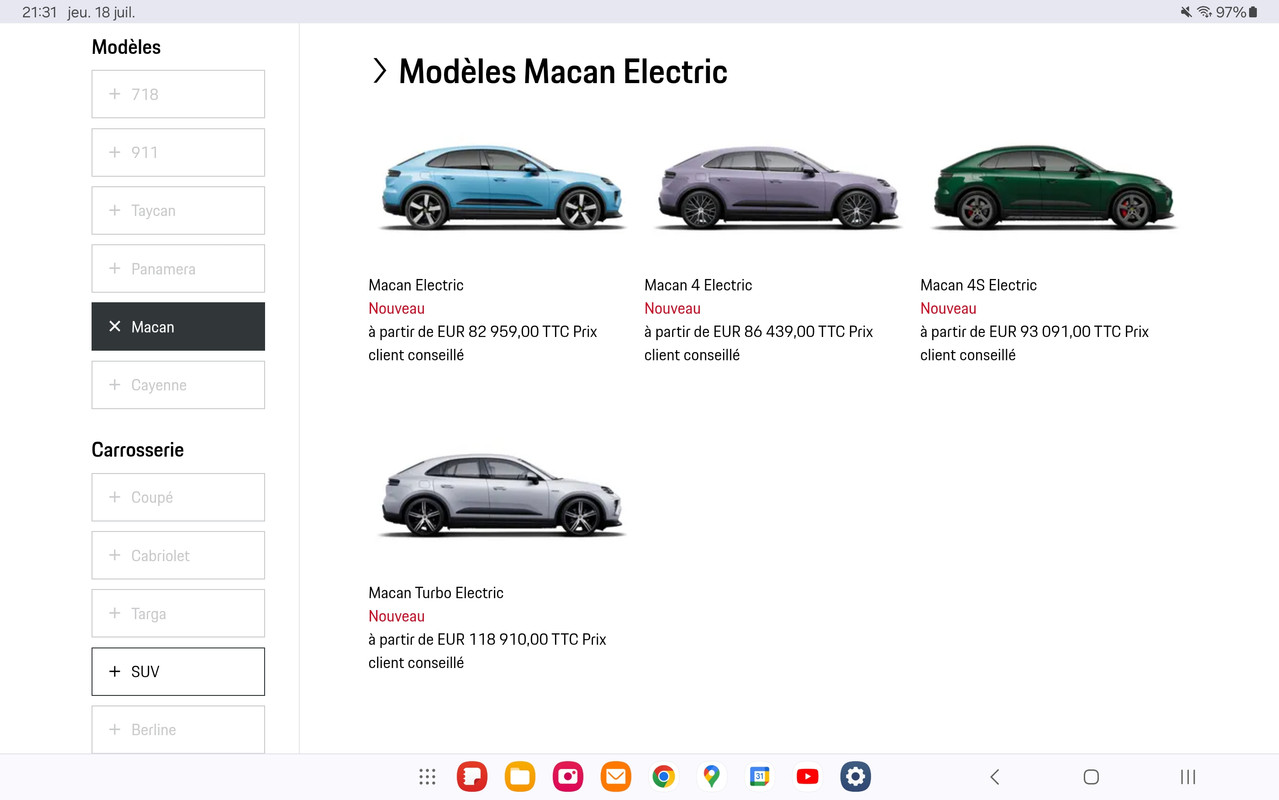This screenshot has height=800, width=1279.
Task: Click Nouveau label under Macan 4S Electric
Action: (948, 309)
